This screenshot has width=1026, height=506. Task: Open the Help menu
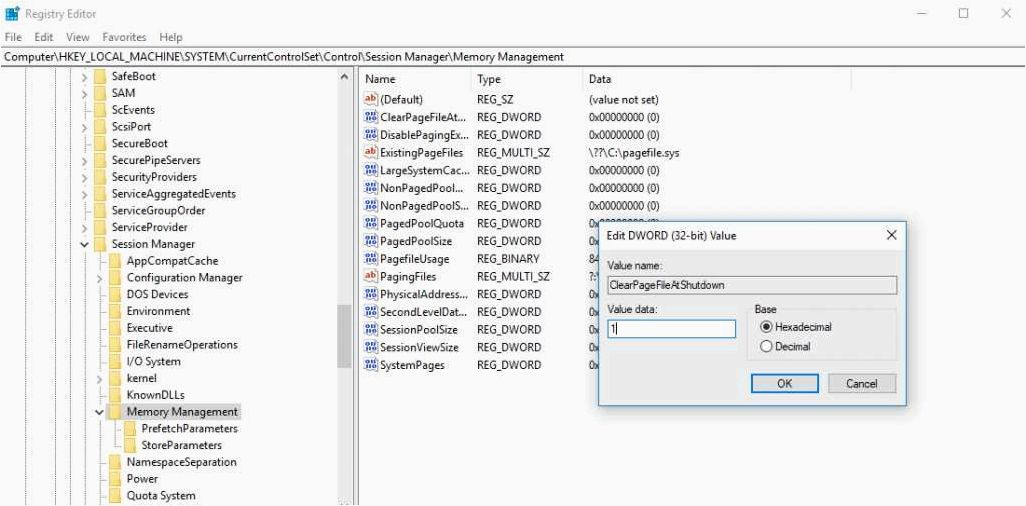coord(171,37)
